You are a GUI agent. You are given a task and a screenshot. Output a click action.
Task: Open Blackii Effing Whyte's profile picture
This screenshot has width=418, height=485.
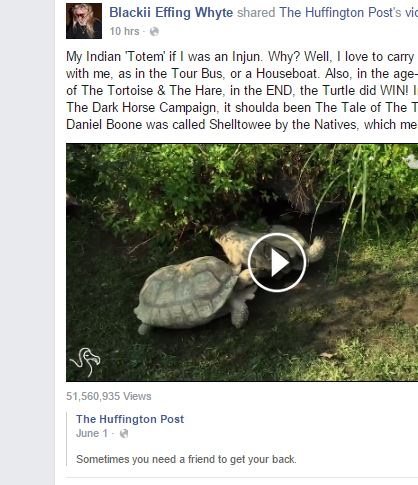[x=84, y=21]
